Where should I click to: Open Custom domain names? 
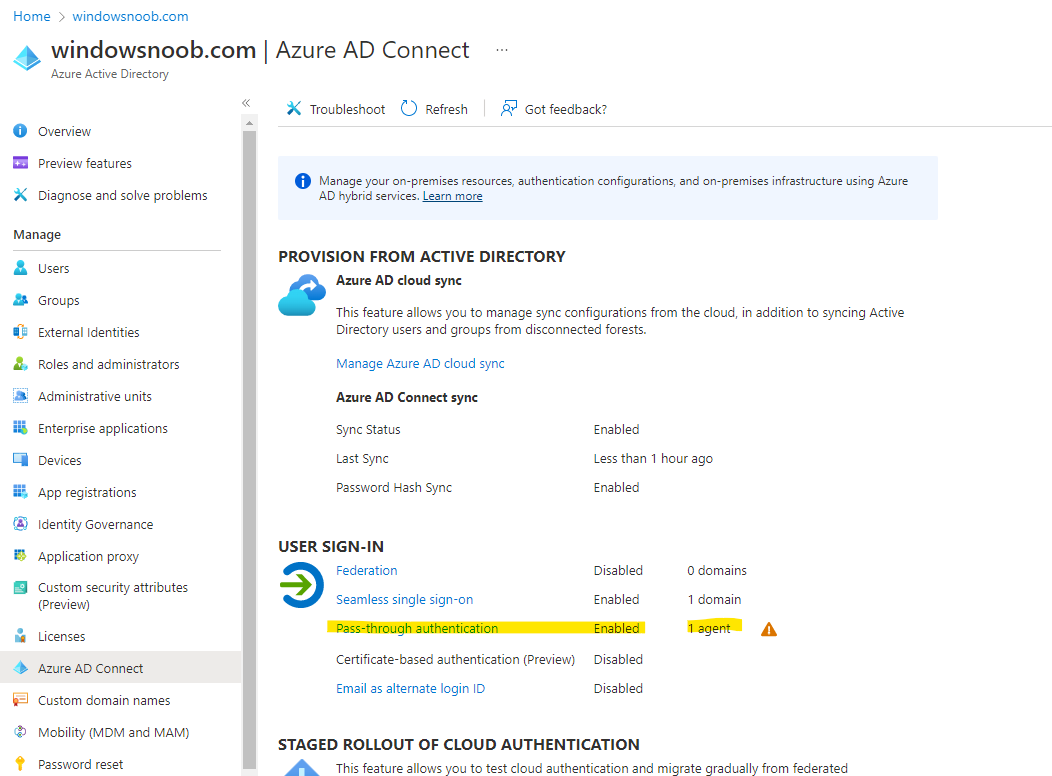tap(104, 700)
